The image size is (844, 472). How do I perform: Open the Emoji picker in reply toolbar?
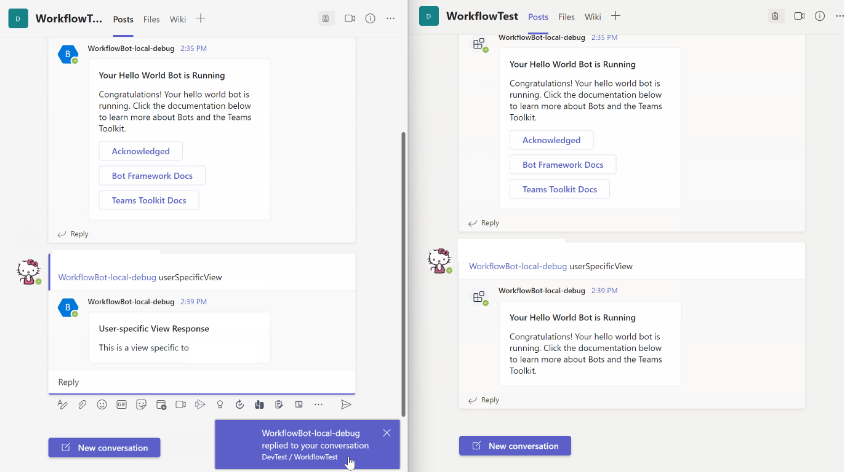[102, 405]
